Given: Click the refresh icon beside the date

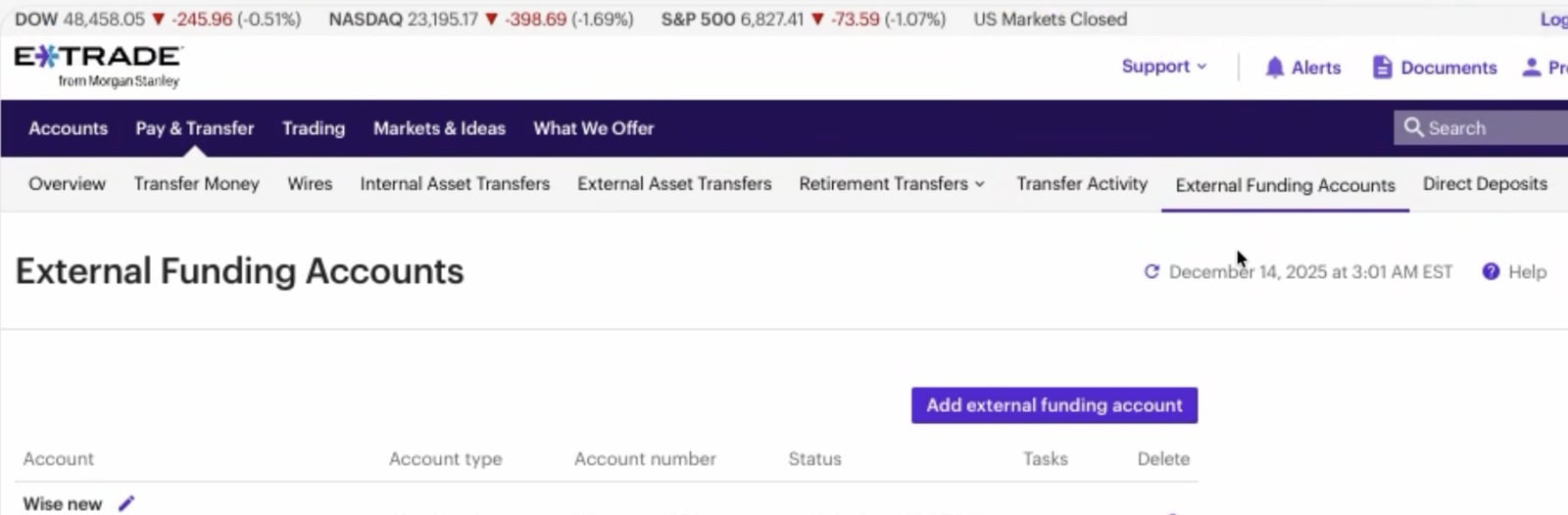Looking at the screenshot, I should pyautogui.click(x=1151, y=272).
